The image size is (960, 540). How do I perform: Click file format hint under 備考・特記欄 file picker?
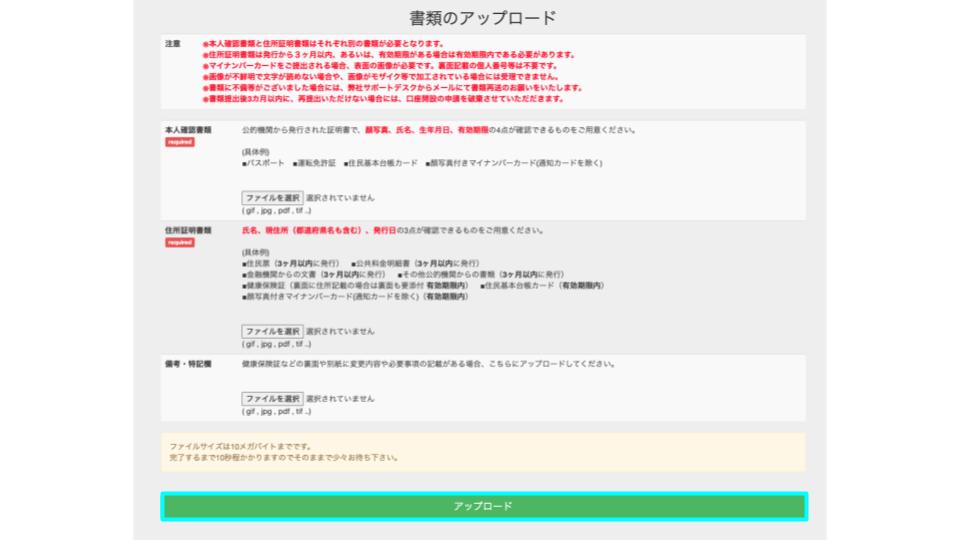click(276, 411)
